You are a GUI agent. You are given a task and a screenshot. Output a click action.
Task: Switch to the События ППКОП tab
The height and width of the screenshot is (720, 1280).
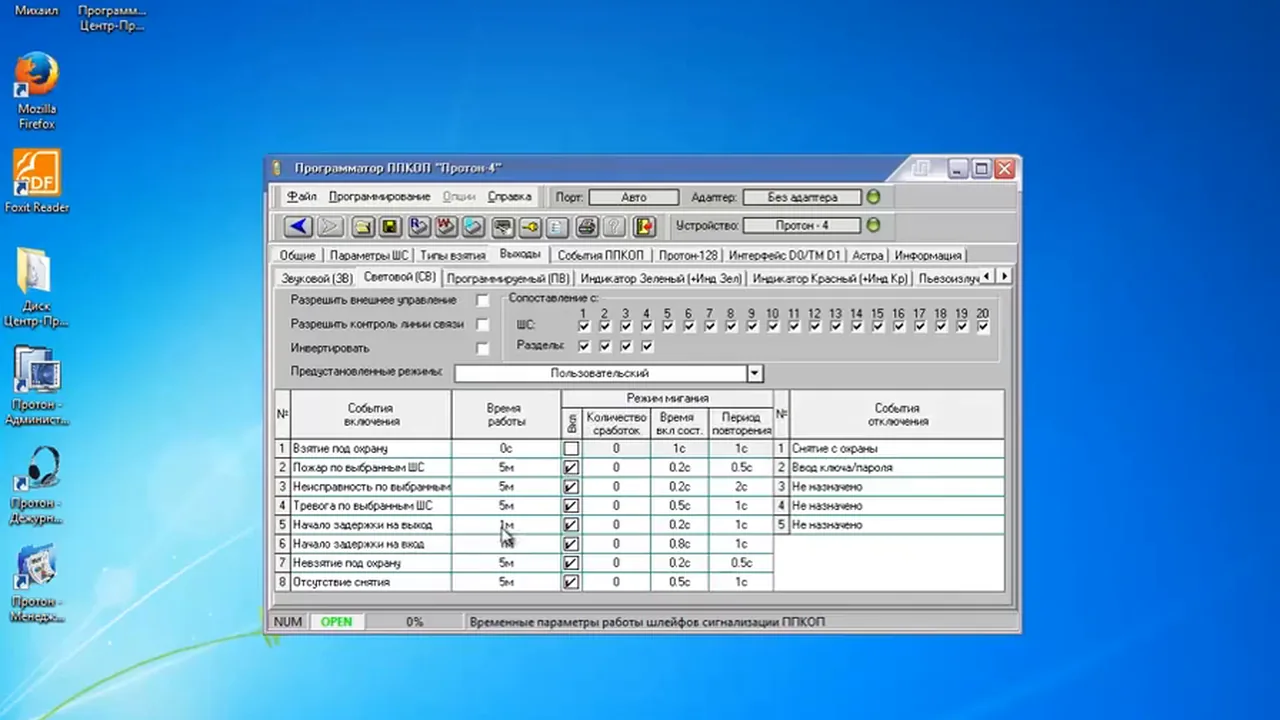coord(601,255)
